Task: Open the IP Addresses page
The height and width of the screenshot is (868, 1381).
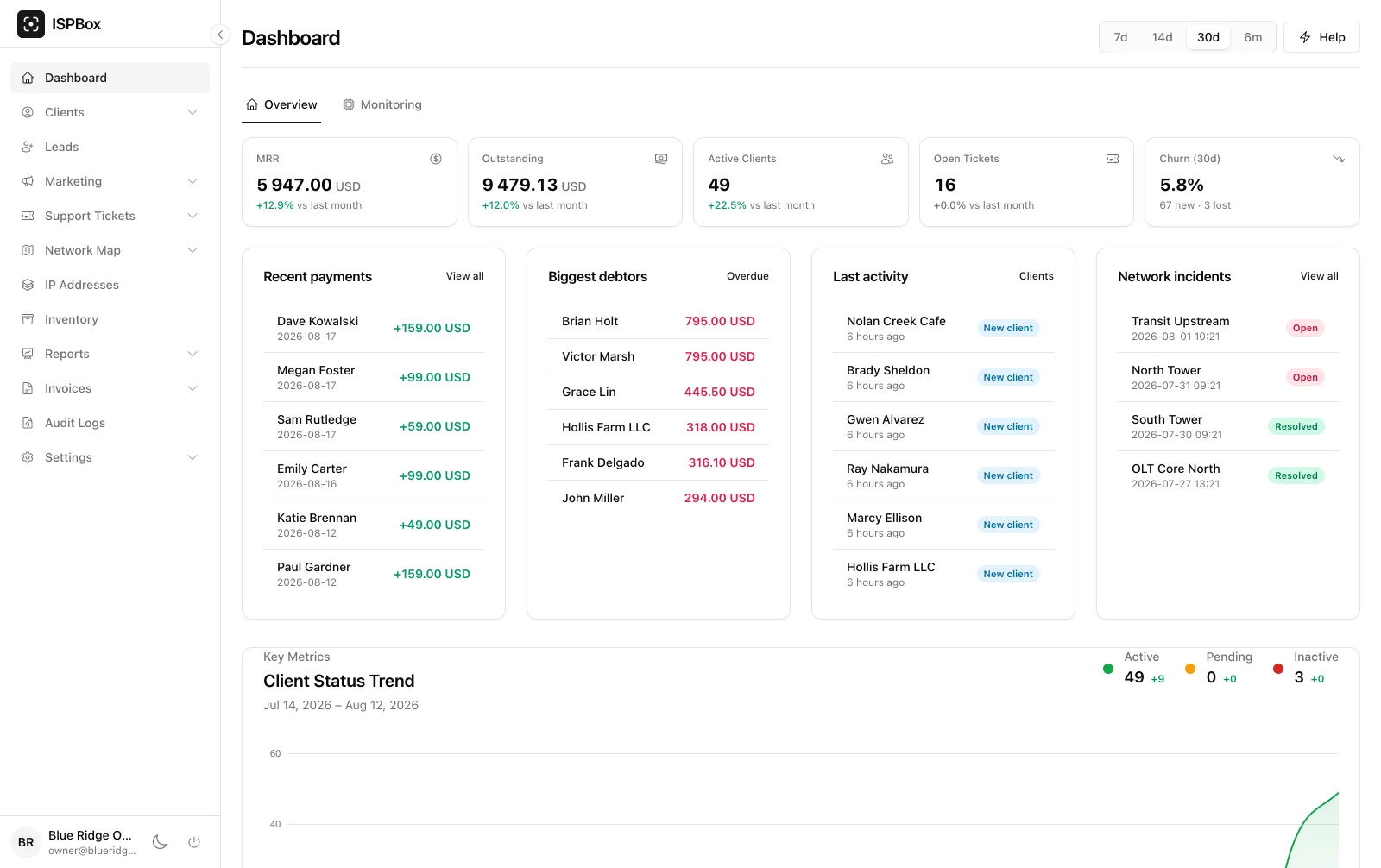Action: coord(110,285)
